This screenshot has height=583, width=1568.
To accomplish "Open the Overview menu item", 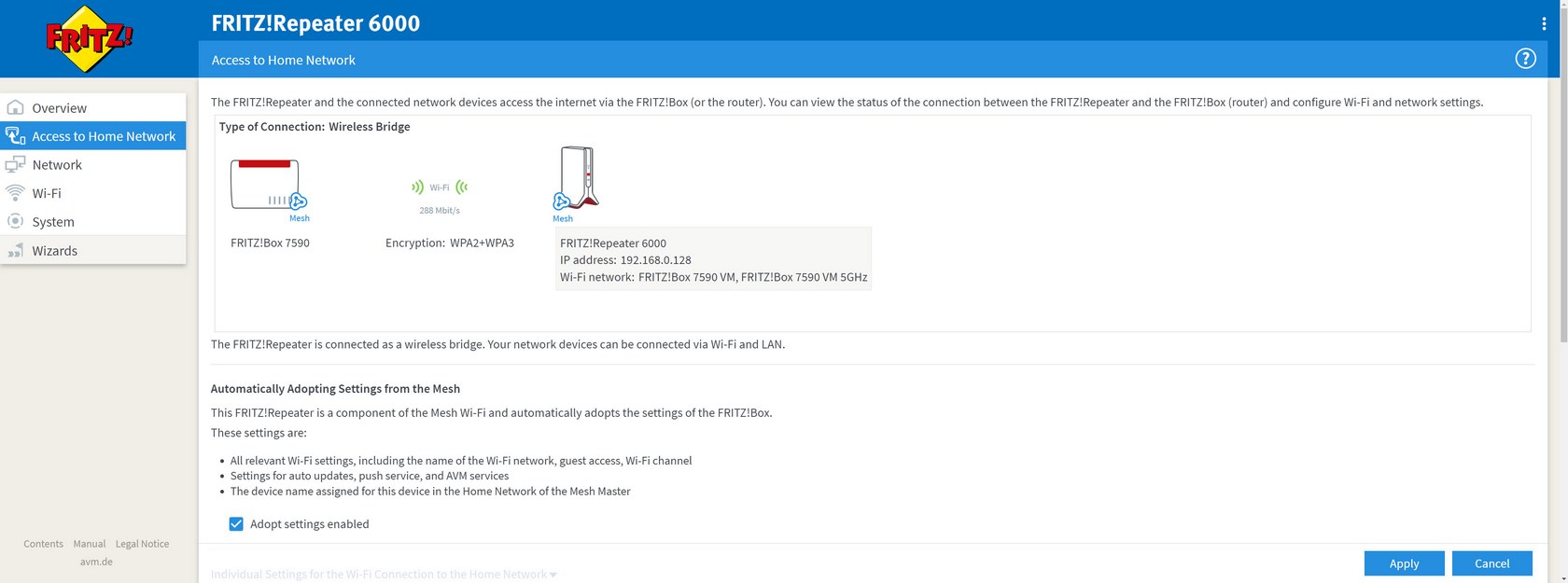I will coord(93,107).
